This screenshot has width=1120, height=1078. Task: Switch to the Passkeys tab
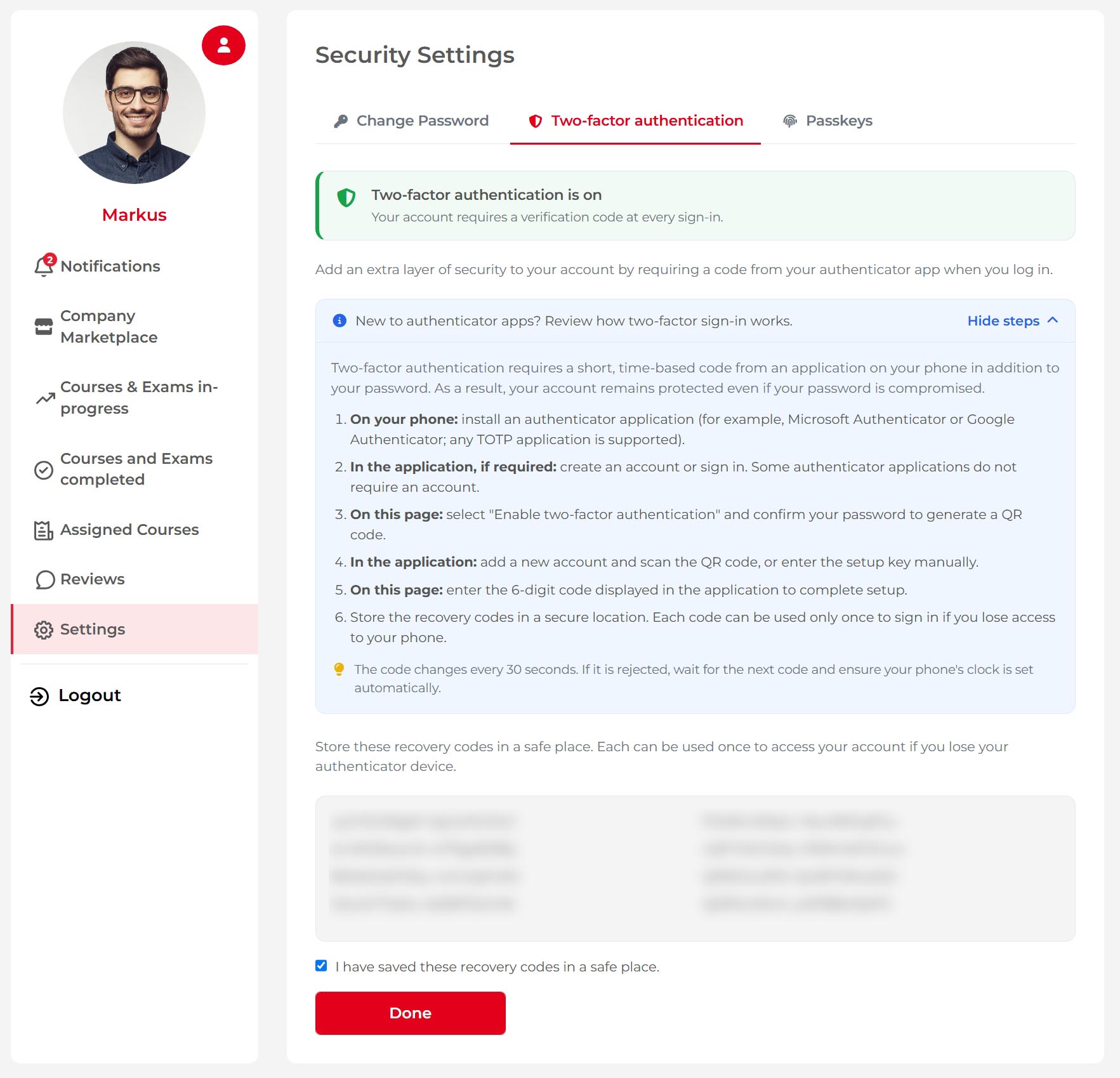[827, 121]
